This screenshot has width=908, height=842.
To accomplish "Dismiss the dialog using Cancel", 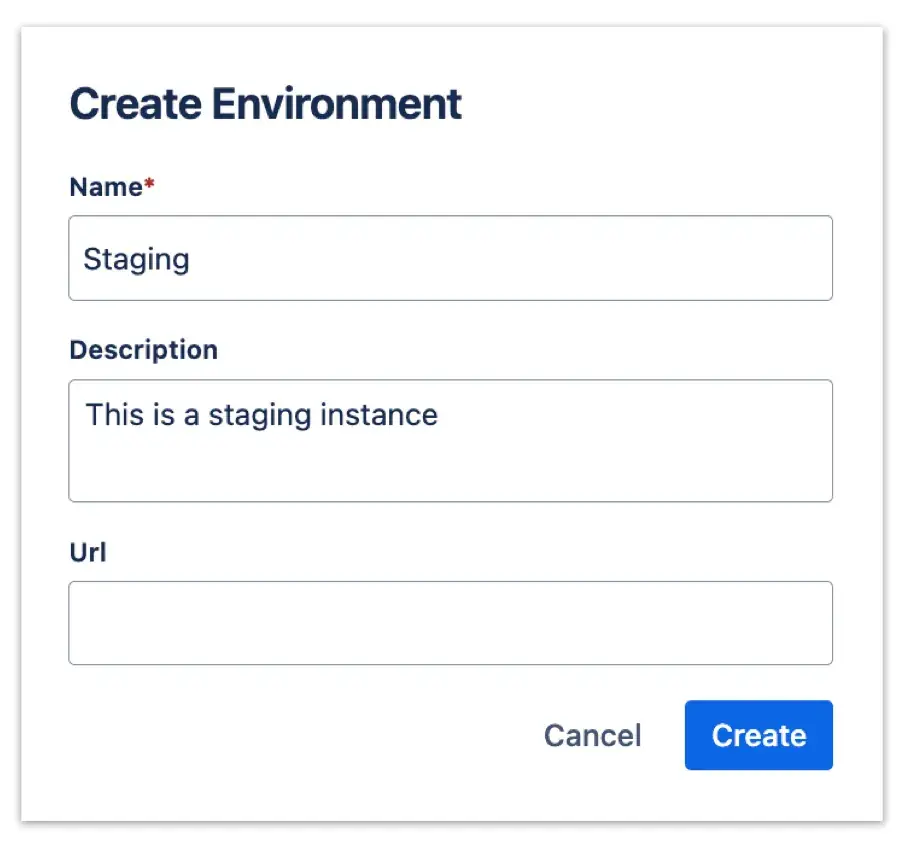I will click(x=592, y=735).
